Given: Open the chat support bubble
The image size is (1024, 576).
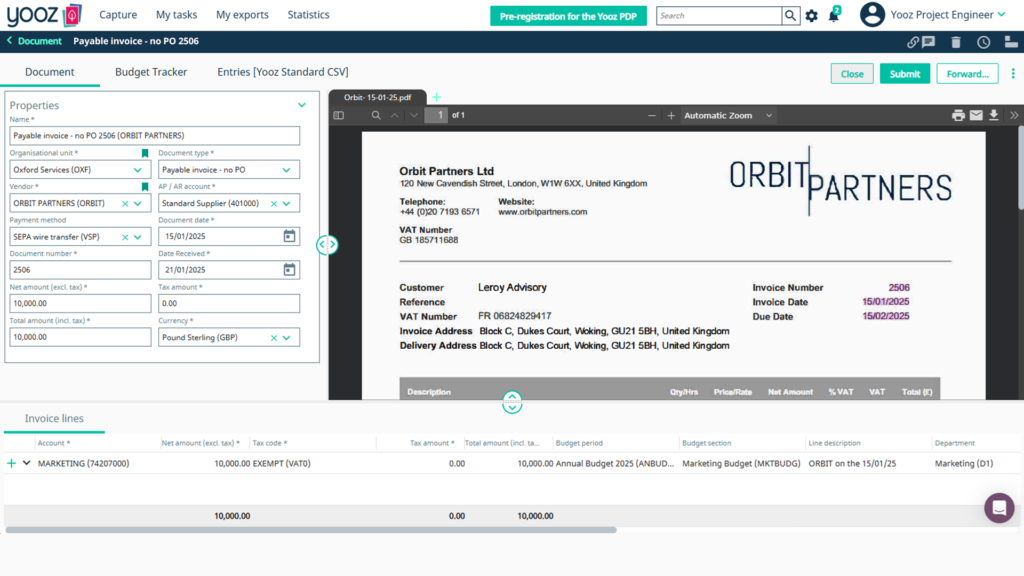Looking at the screenshot, I should coord(999,507).
